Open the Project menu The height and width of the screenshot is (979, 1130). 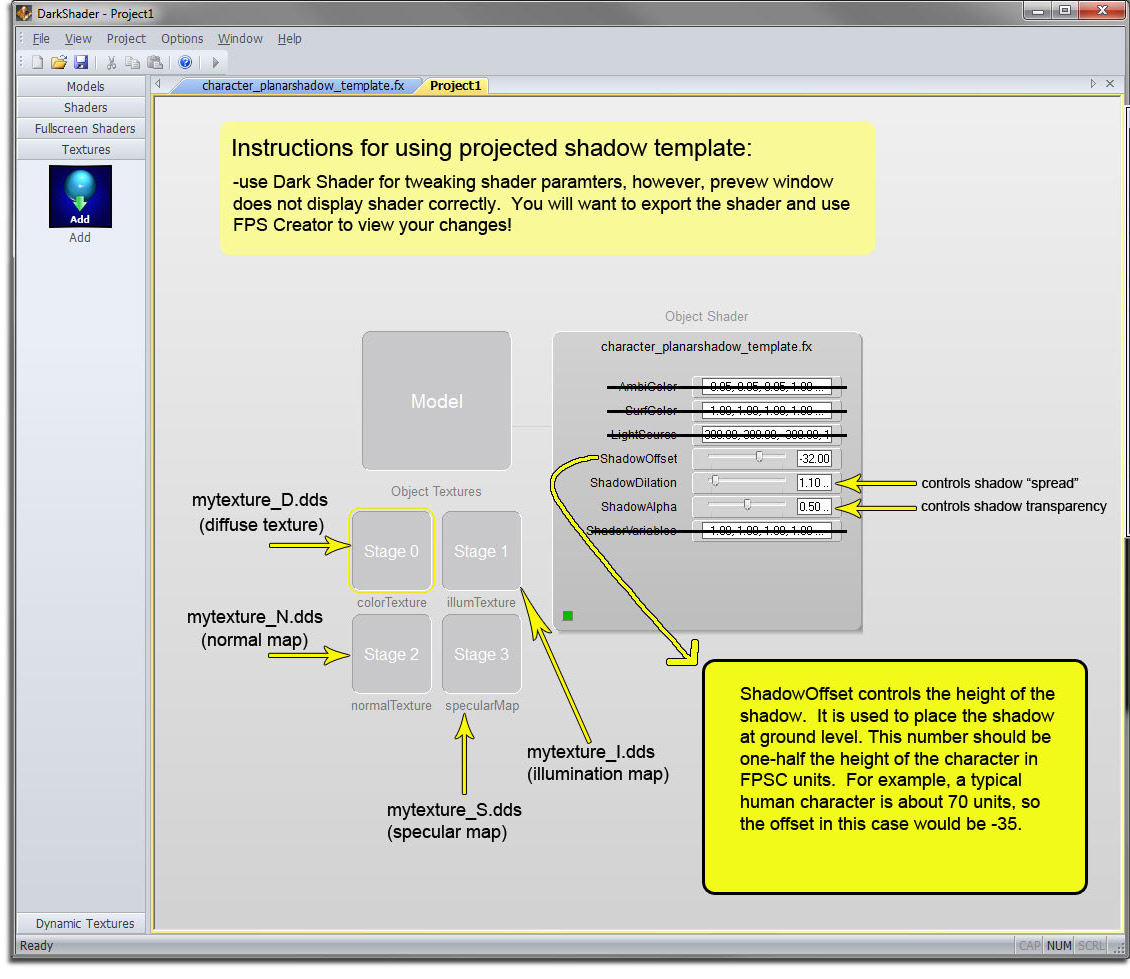pyautogui.click(x=126, y=39)
